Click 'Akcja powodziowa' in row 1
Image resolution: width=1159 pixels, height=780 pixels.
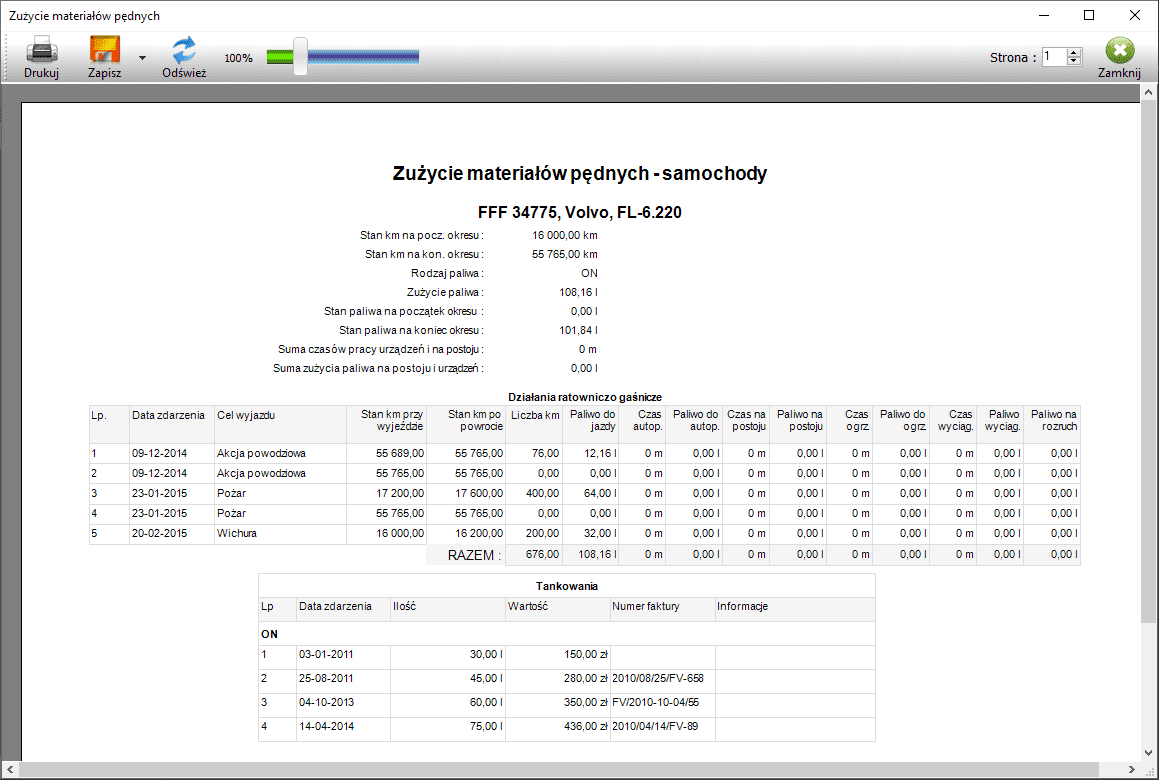pos(261,453)
